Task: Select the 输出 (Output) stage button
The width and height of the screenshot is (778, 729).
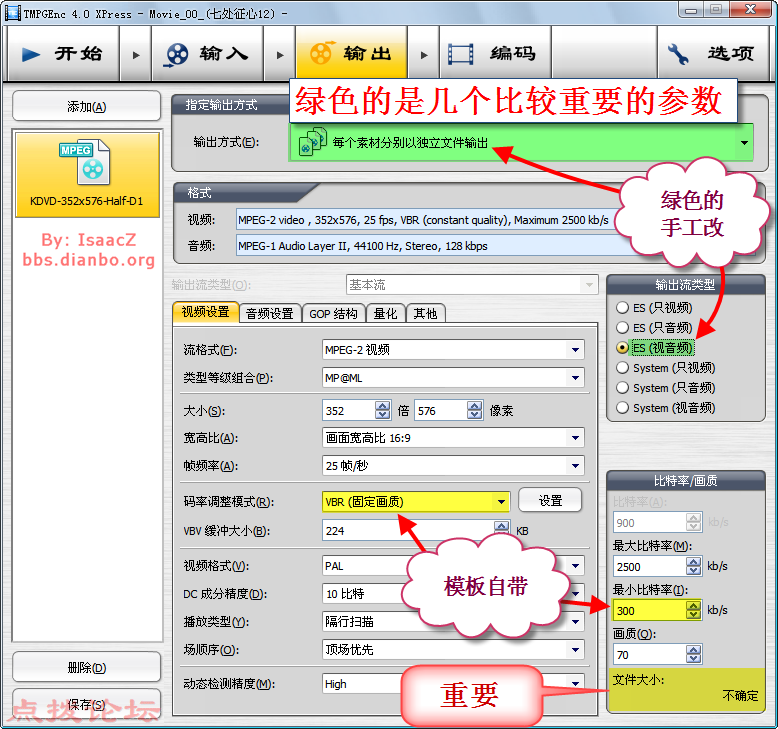Action: click(351, 54)
